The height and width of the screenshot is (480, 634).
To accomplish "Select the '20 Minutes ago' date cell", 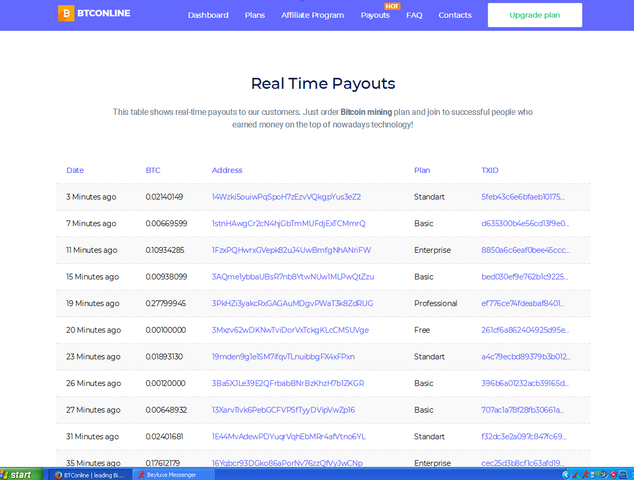I will click(93, 330).
